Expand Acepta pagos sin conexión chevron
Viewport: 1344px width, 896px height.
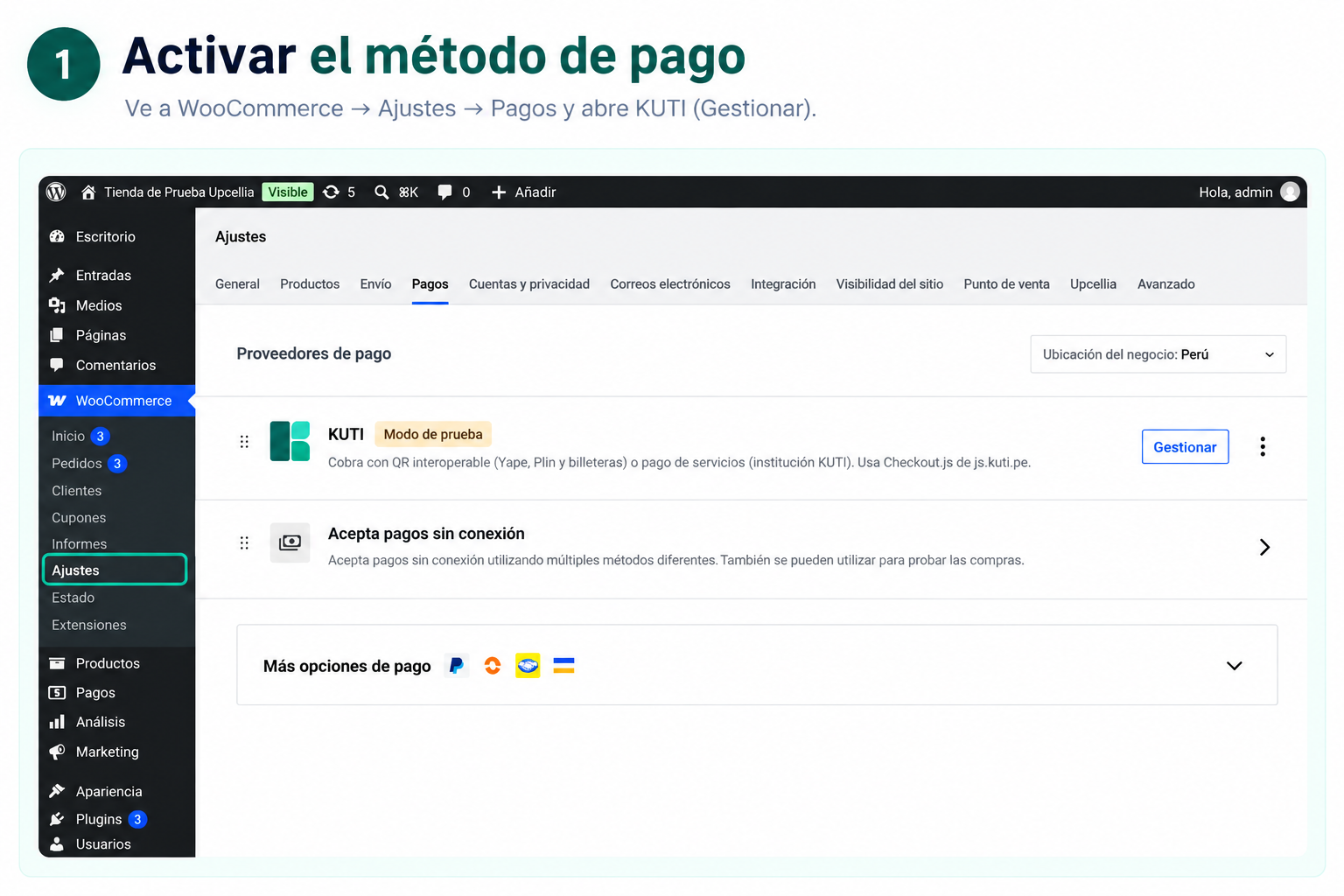coord(1264,547)
